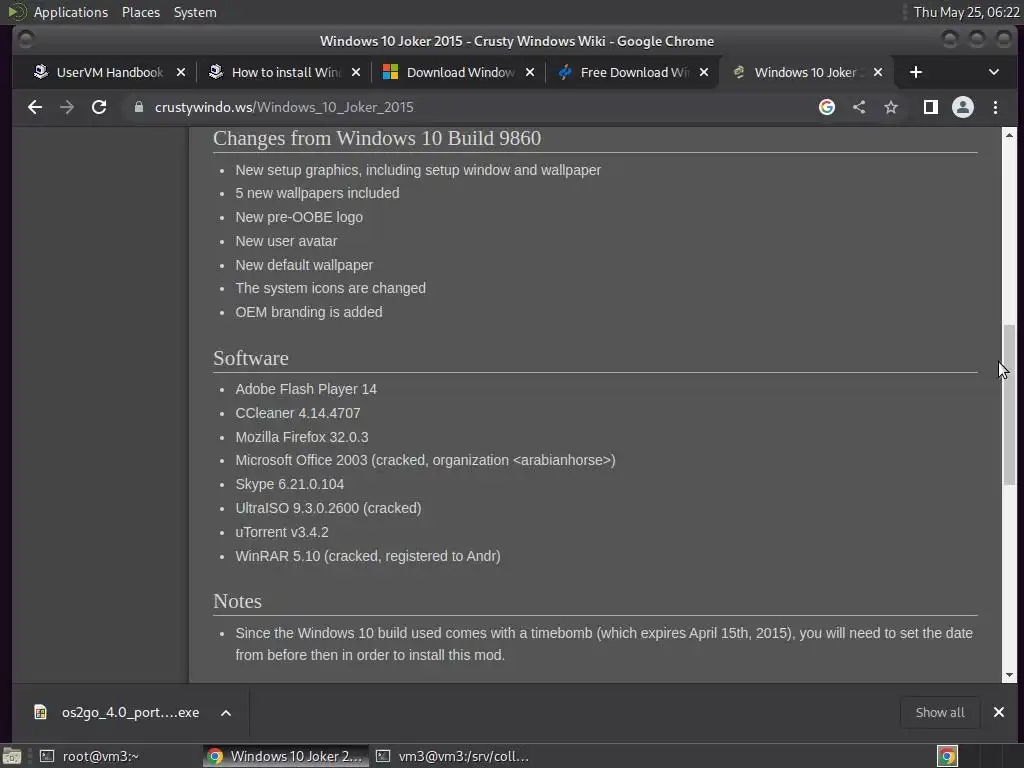Click uTorrent v3.4.2 list item
This screenshot has width=1024, height=768.
point(281,532)
